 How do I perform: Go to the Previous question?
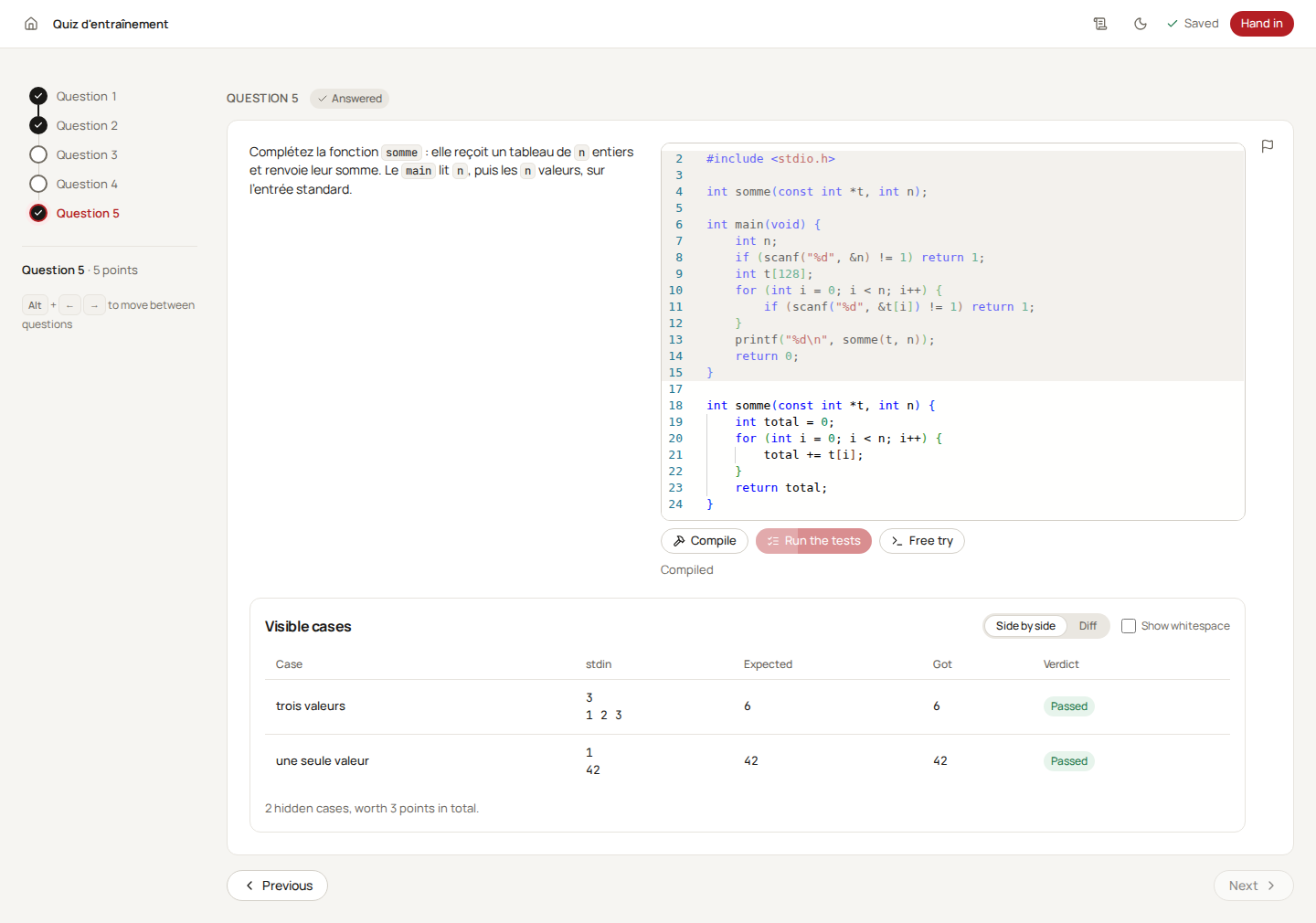pyautogui.click(x=277, y=886)
